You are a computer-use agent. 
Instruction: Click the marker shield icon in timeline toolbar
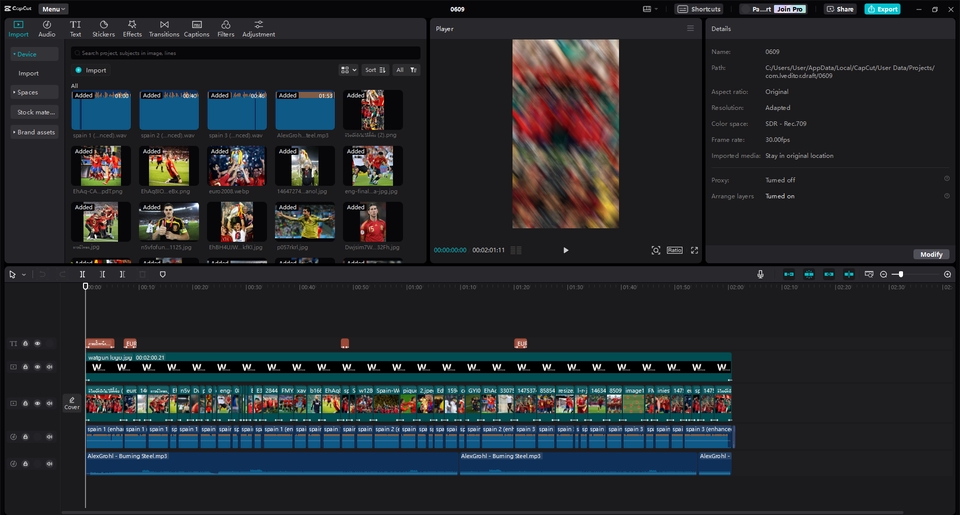pyautogui.click(x=163, y=274)
